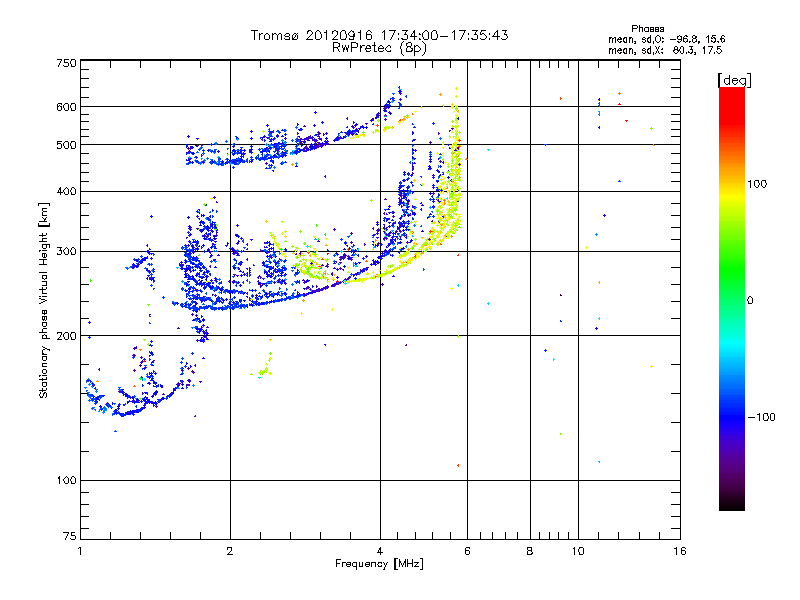The image size is (800, 600).
Task: Click the 'Phases' header label
Action: click(647, 29)
